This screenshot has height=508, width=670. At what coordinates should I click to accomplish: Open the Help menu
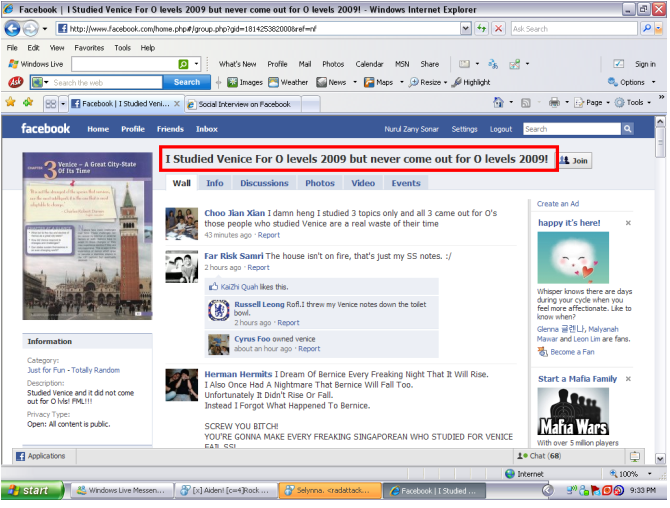coord(147,48)
